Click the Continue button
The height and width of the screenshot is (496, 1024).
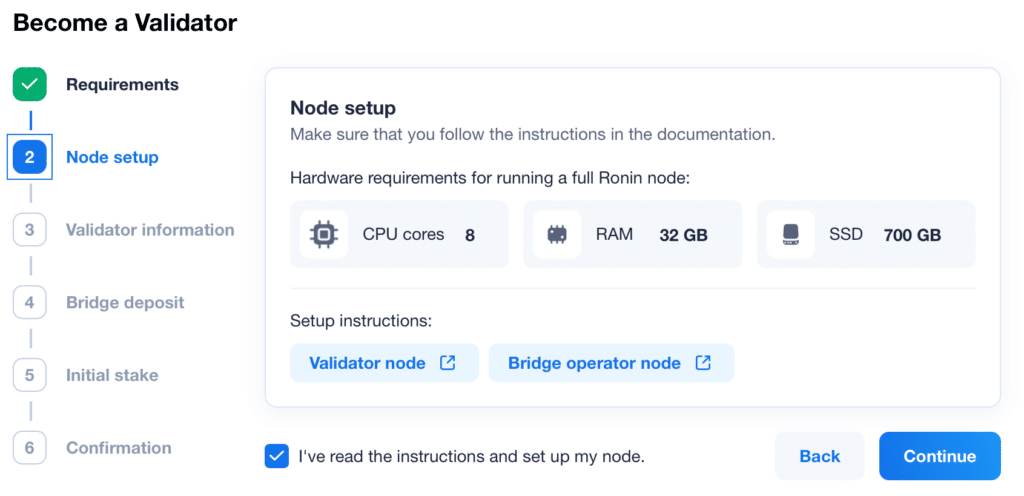(x=940, y=456)
